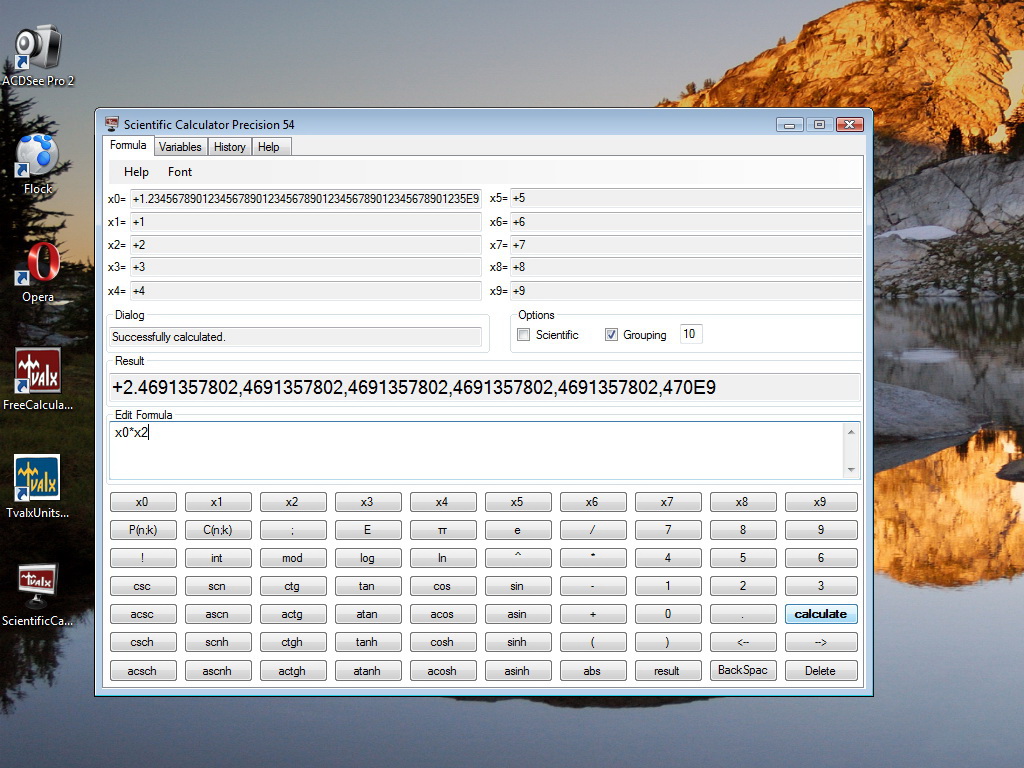
Task: Uncheck the Grouping checkbox
Action: pos(612,335)
